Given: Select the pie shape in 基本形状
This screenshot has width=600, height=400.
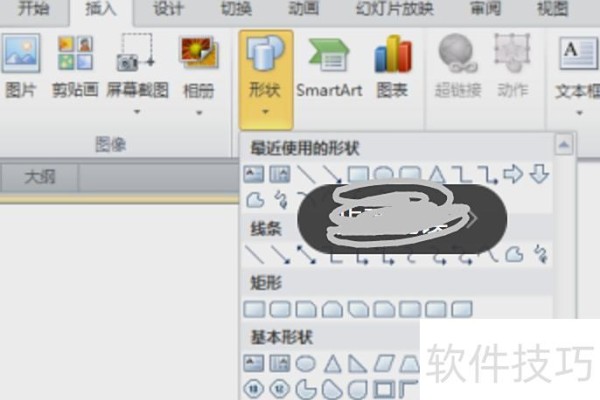Looking at the screenshot, I should [306, 390].
